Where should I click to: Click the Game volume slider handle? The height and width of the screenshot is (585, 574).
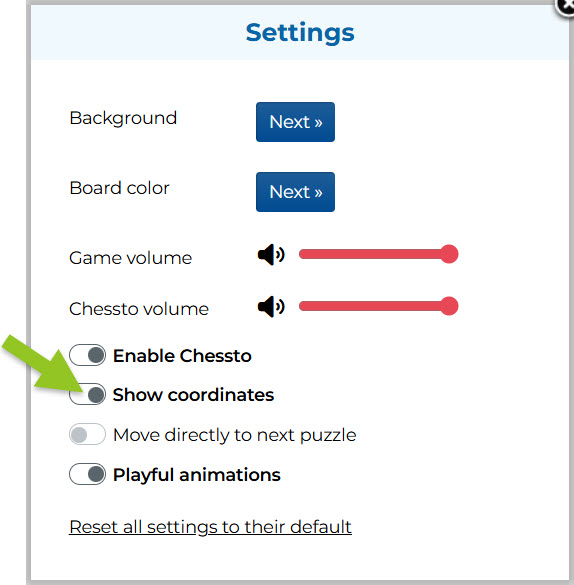pos(449,254)
